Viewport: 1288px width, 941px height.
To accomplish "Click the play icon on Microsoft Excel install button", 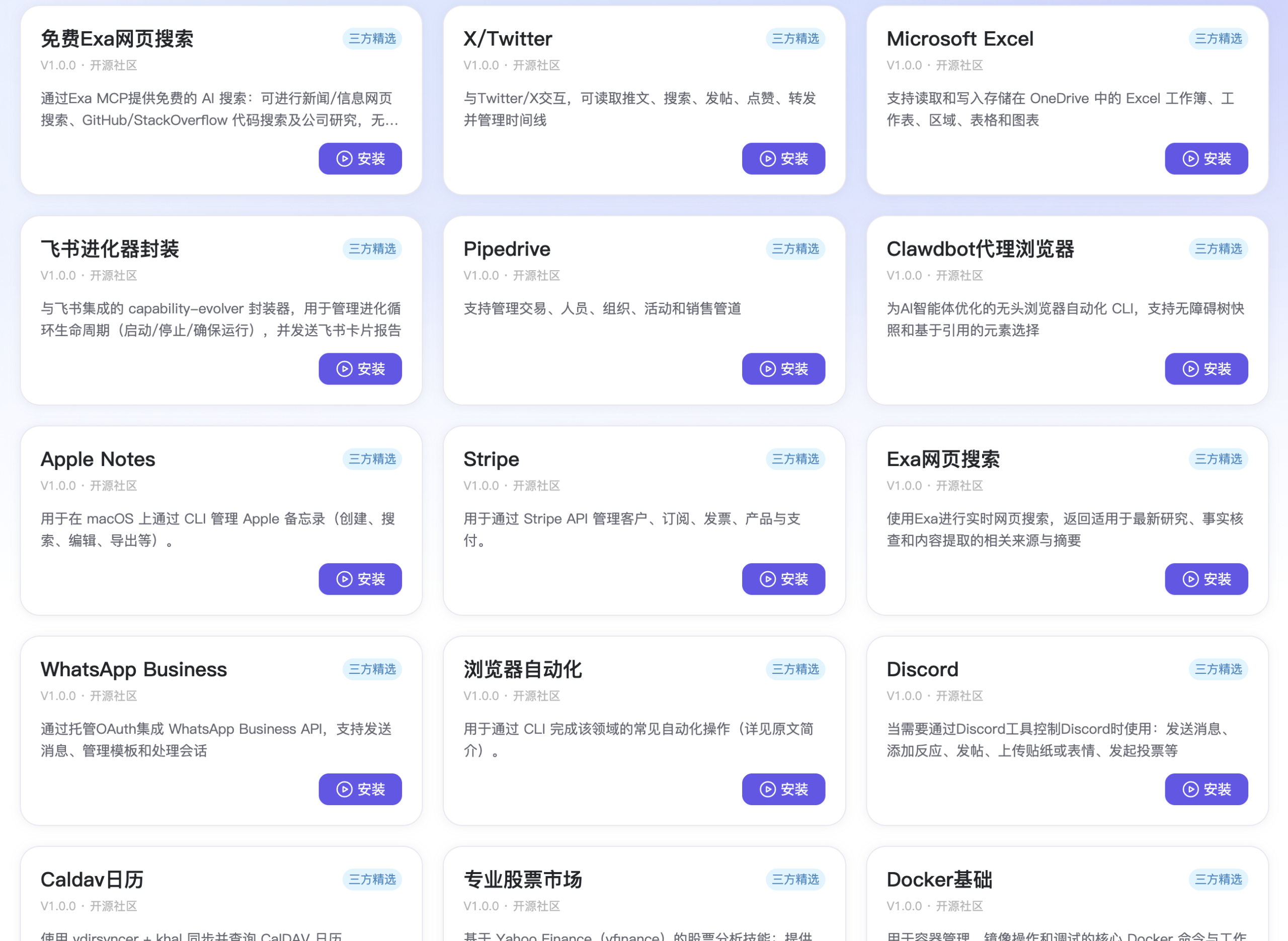I will coord(1190,159).
